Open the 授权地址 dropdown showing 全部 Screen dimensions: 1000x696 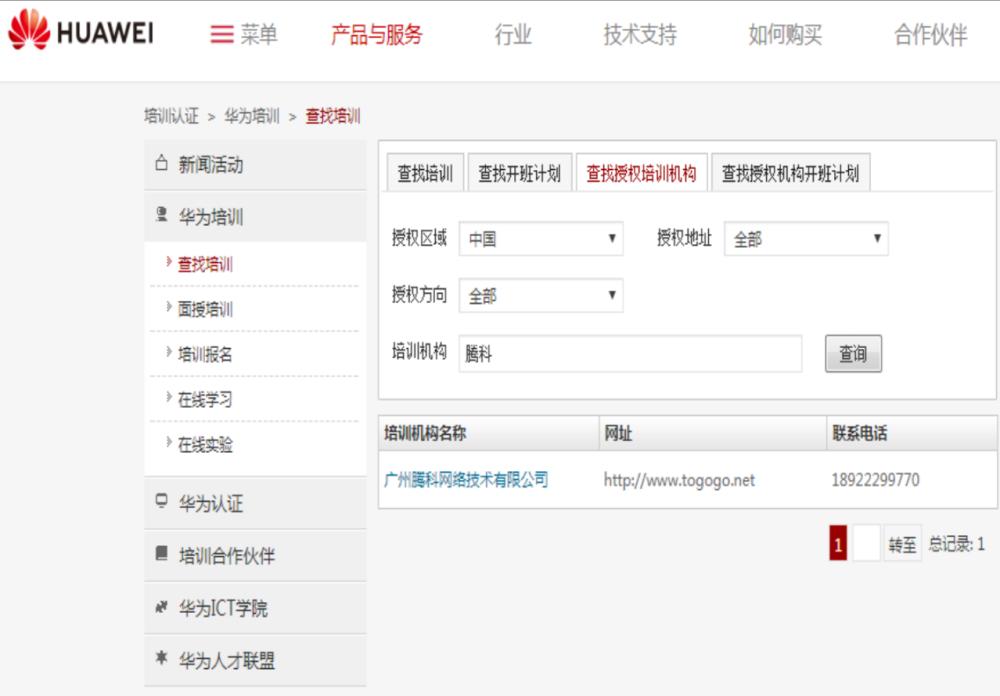pos(806,239)
